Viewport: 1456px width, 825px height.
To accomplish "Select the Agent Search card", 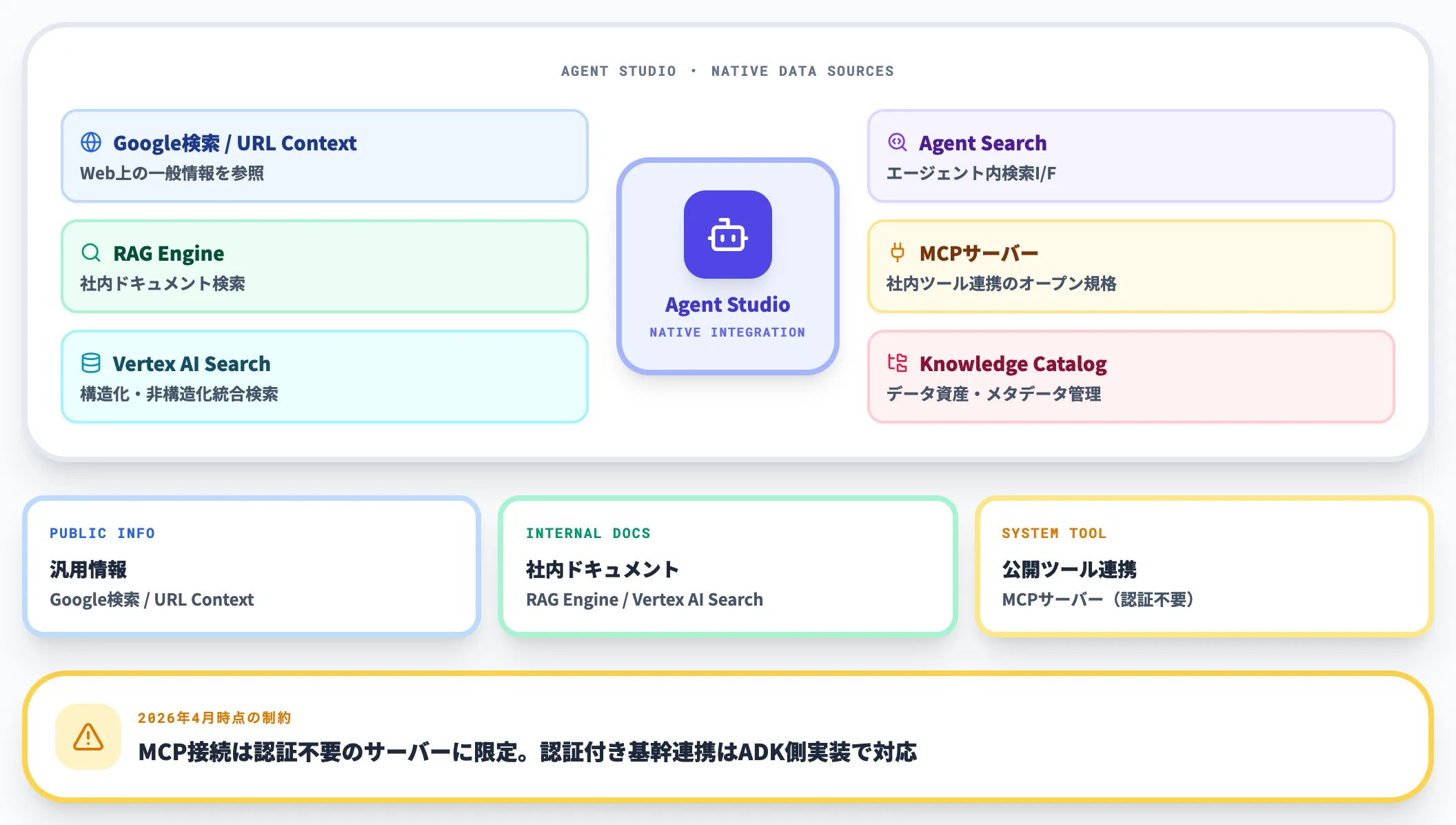I will 1131,157.
